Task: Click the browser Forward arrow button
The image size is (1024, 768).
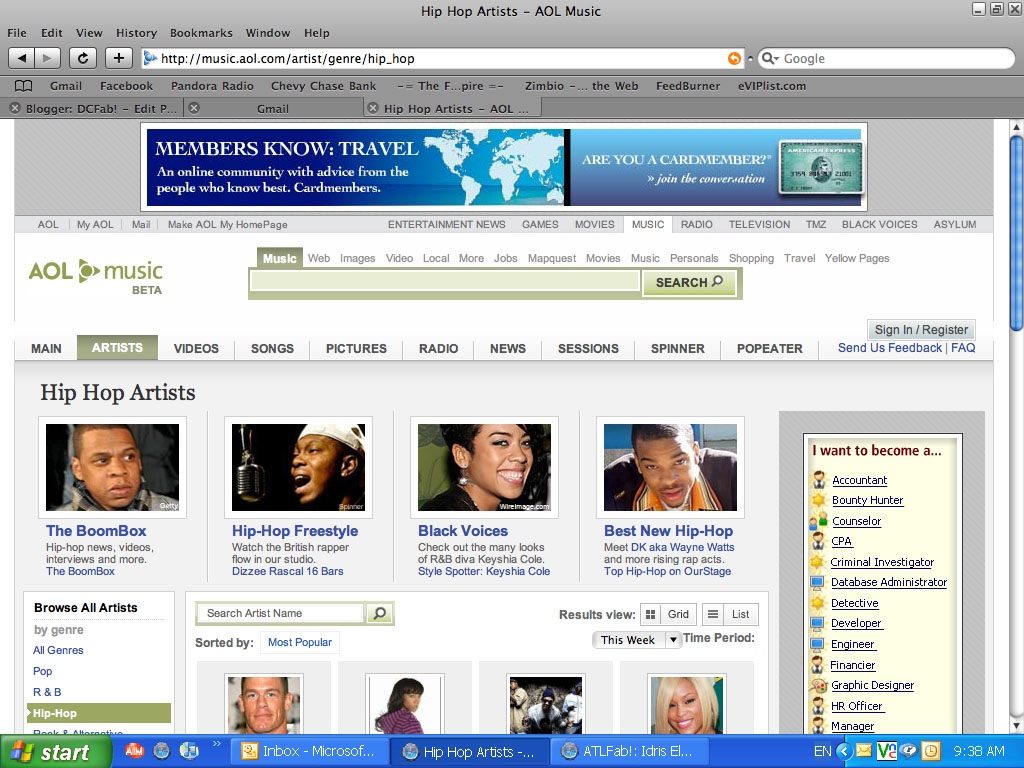Action: tap(47, 58)
